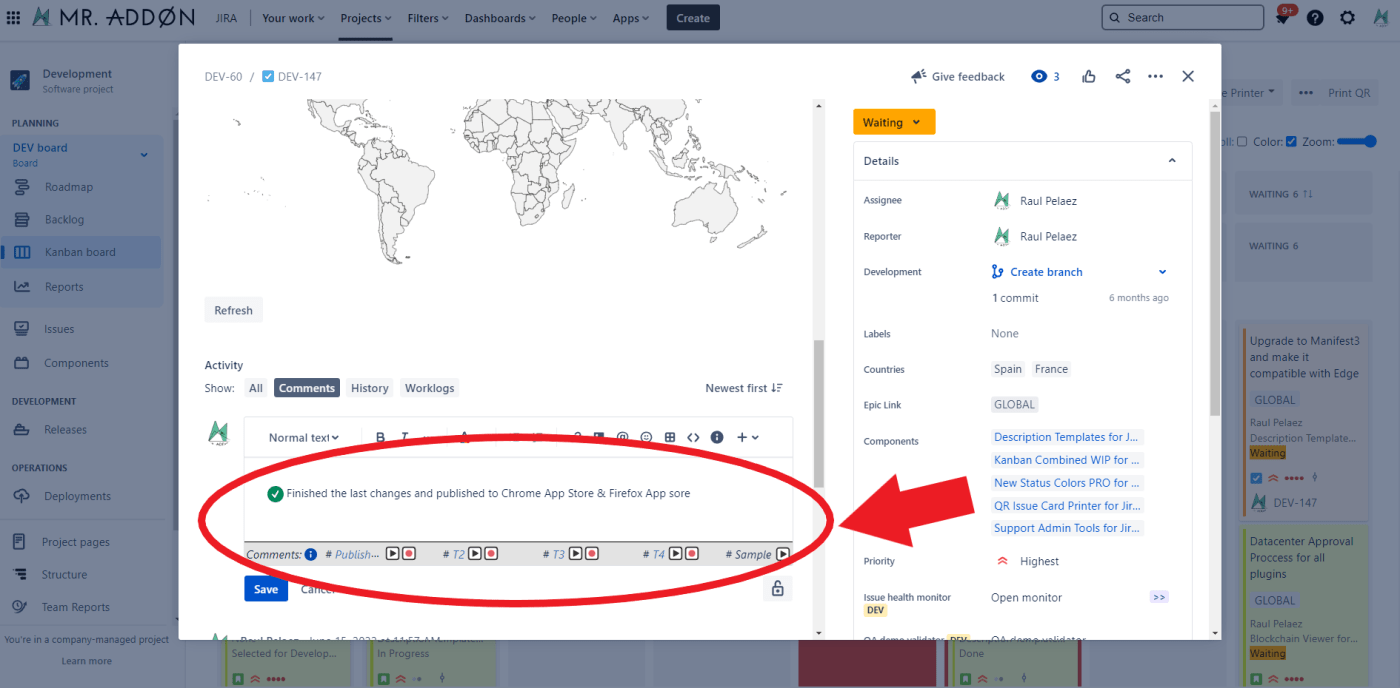Save the comment
1400x688 pixels.
266,589
